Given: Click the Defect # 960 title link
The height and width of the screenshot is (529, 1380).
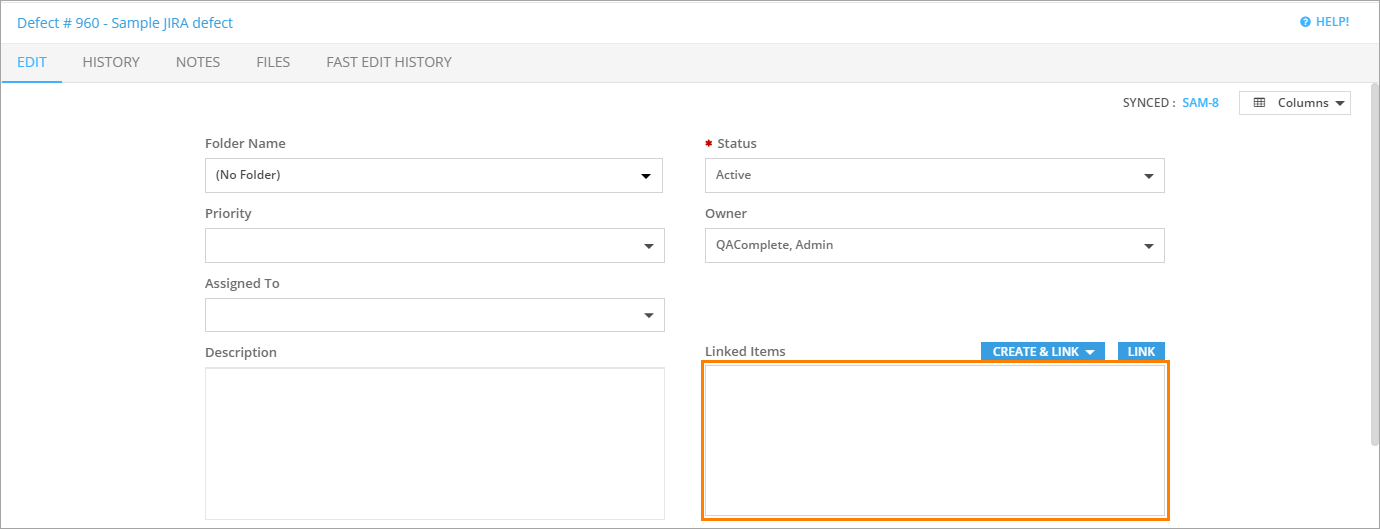Looking at the screenshot, I should pos(125,22).
